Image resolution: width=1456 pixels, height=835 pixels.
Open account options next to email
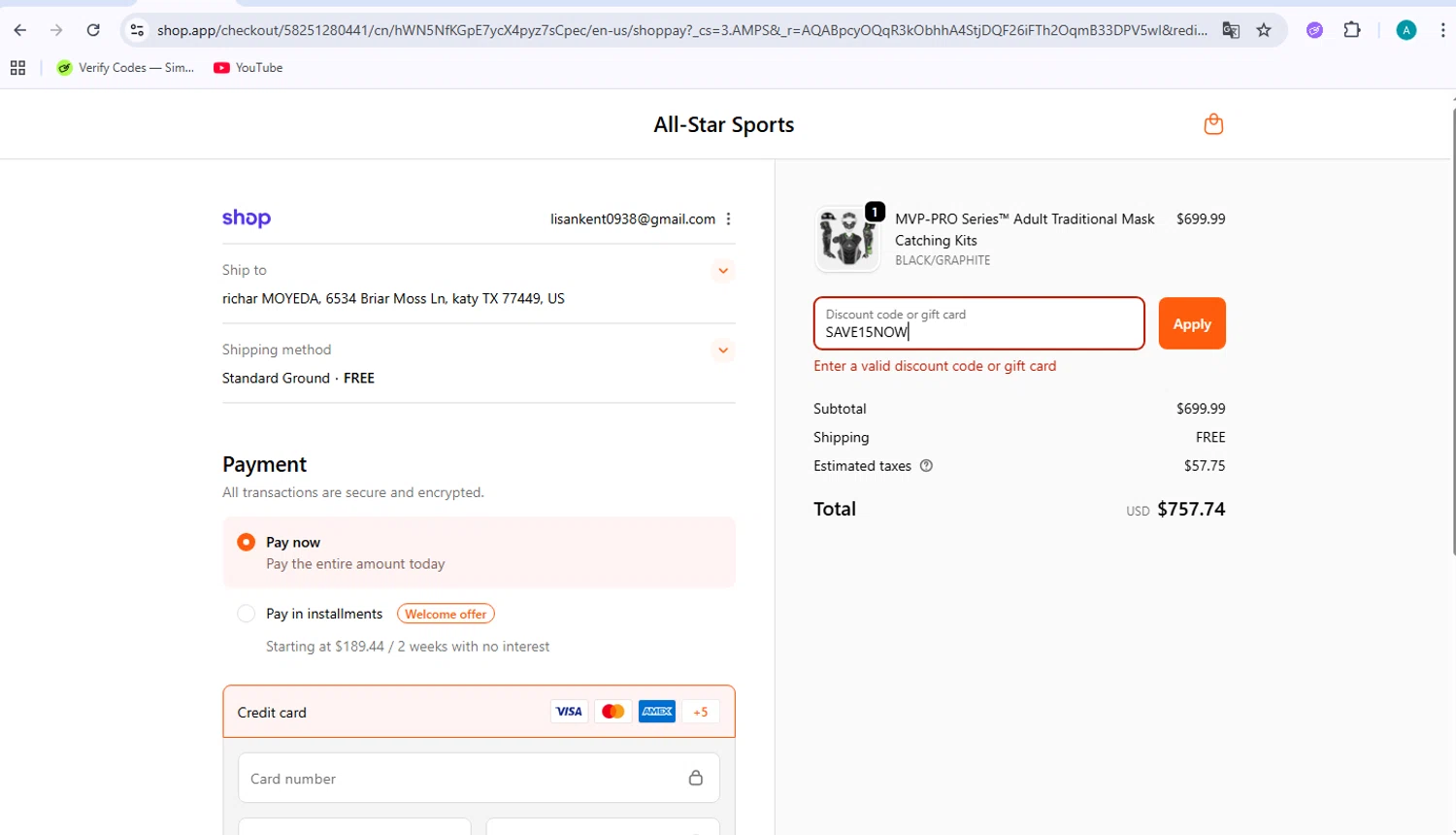(x=729, y=219)
